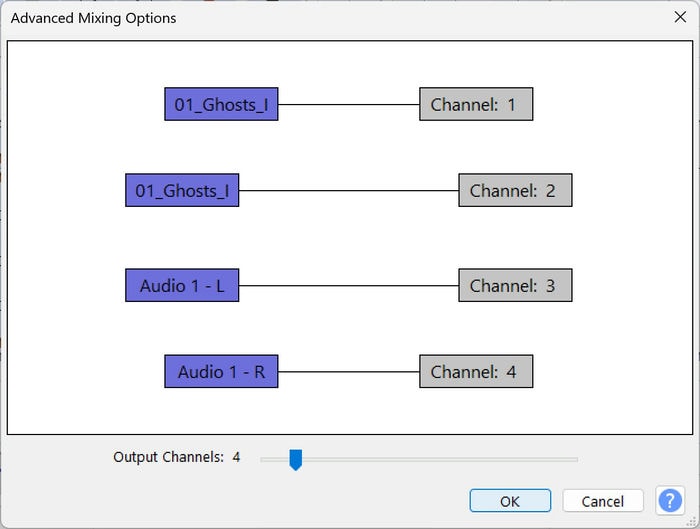700x529 pixels.
Task: Click the link line joining Audio 1 - R to Channel 4
Action: pos(348,372)
